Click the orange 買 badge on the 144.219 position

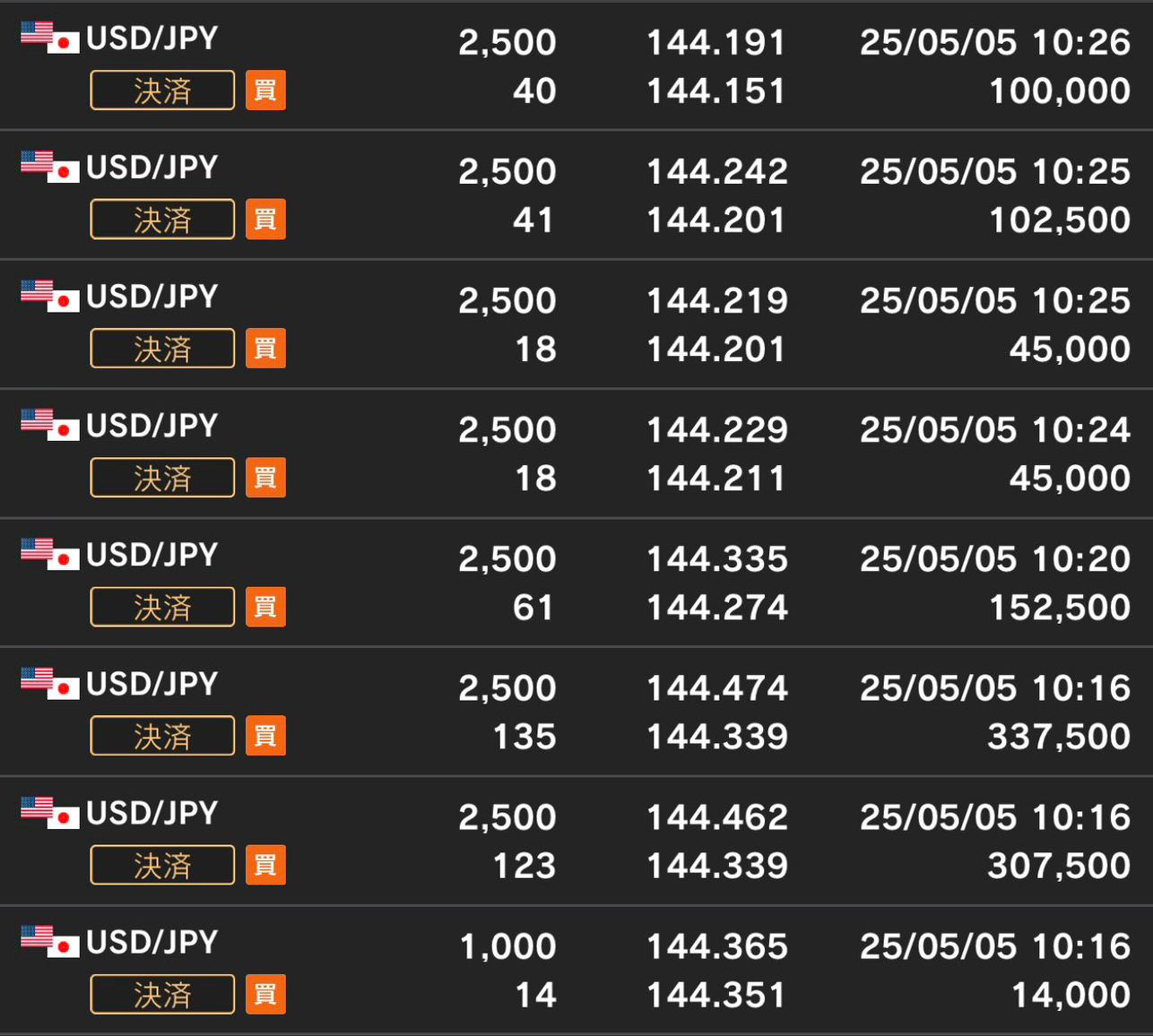click(x=265, y=349)
